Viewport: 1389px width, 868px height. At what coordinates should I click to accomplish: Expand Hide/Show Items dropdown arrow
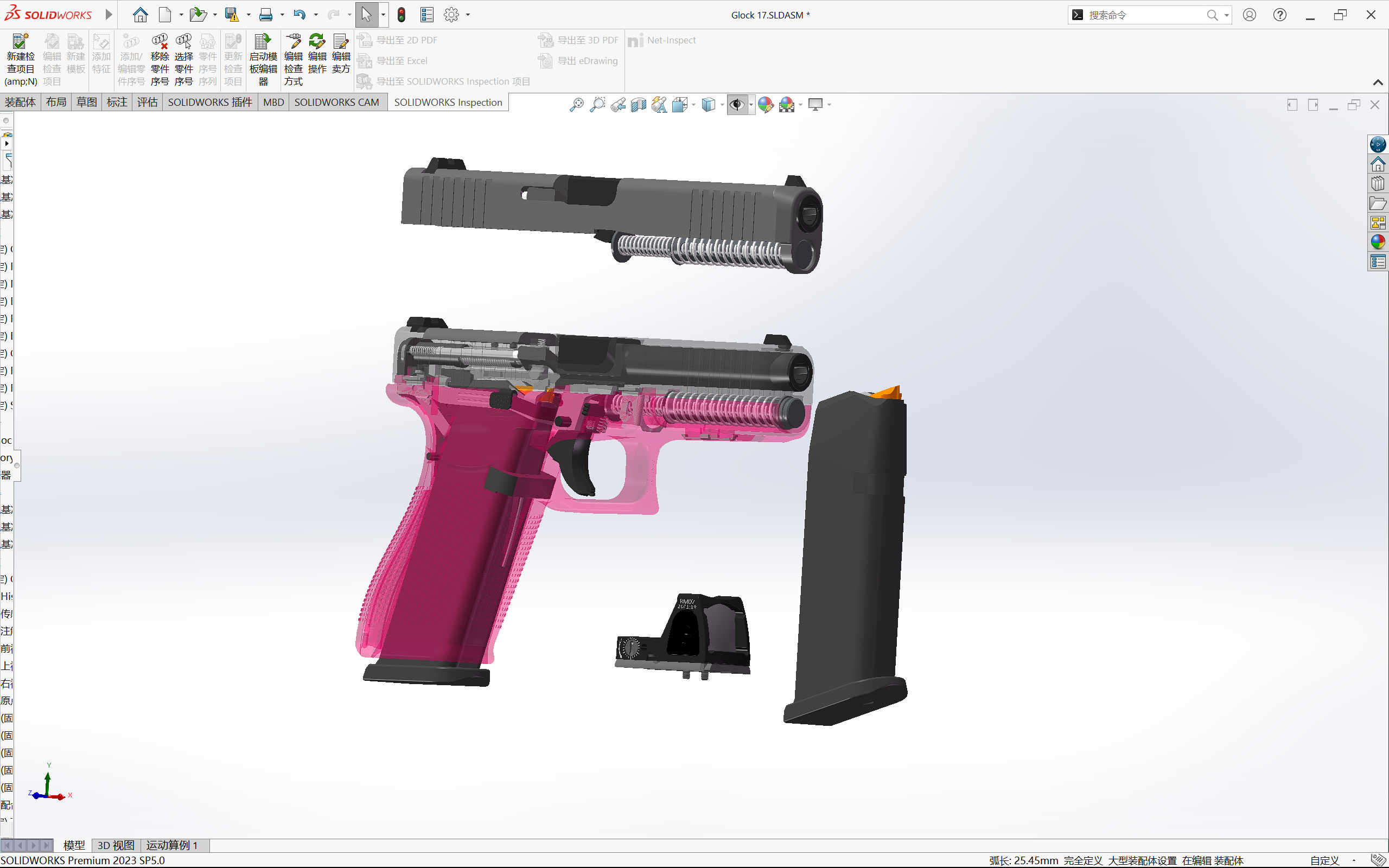click(x=751, y=105)
